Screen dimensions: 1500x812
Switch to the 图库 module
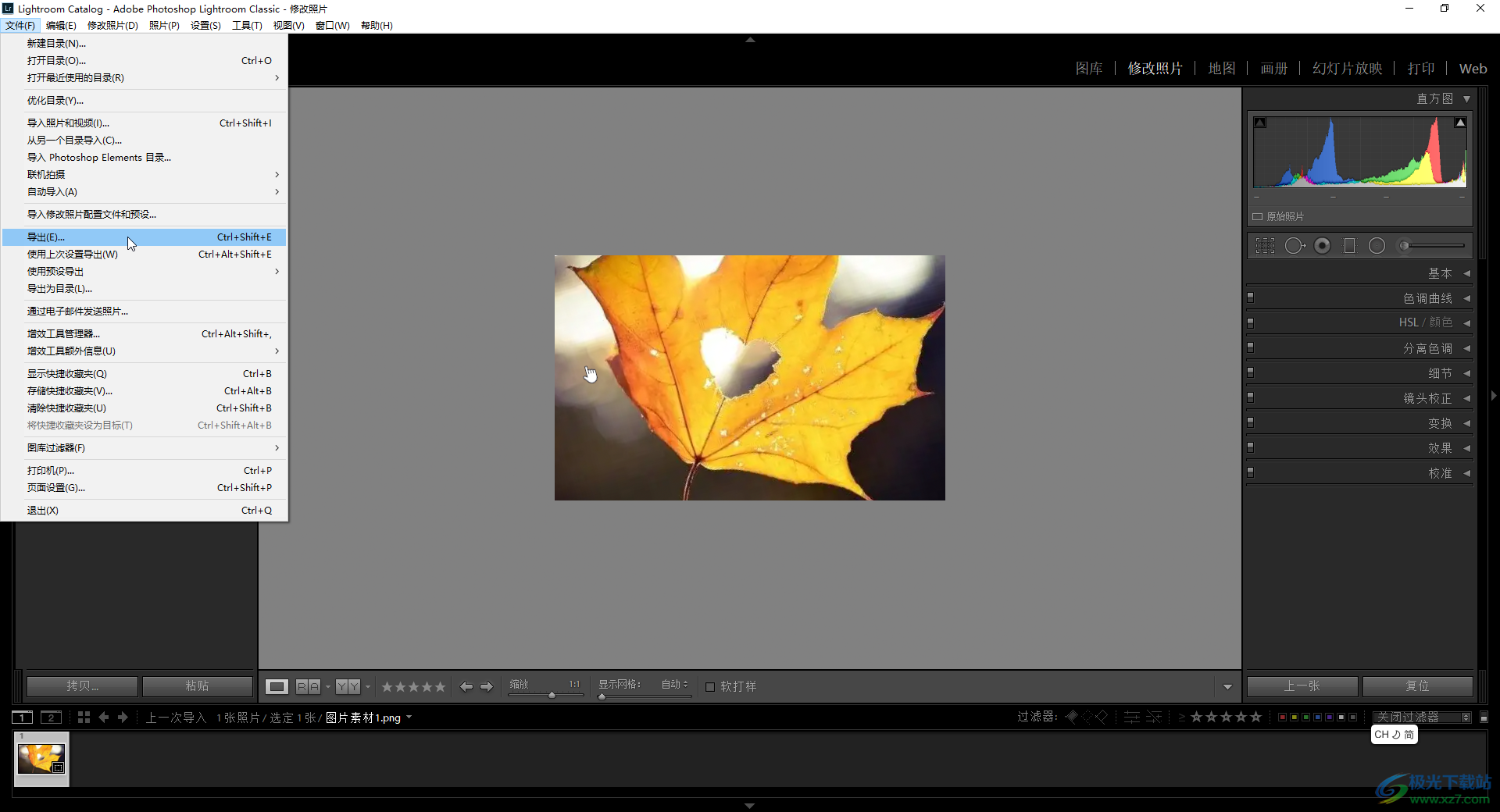click(1089, 69)
